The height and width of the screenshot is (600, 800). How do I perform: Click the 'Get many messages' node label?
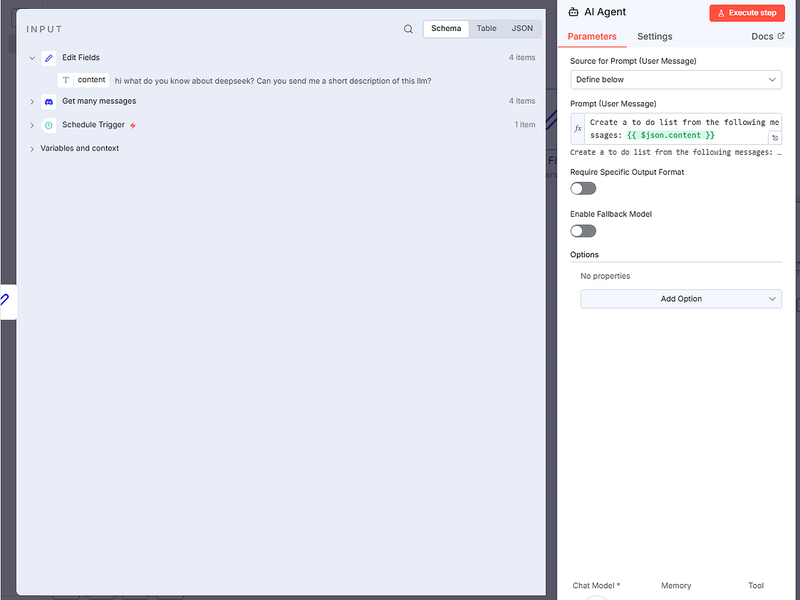point(99,102)
